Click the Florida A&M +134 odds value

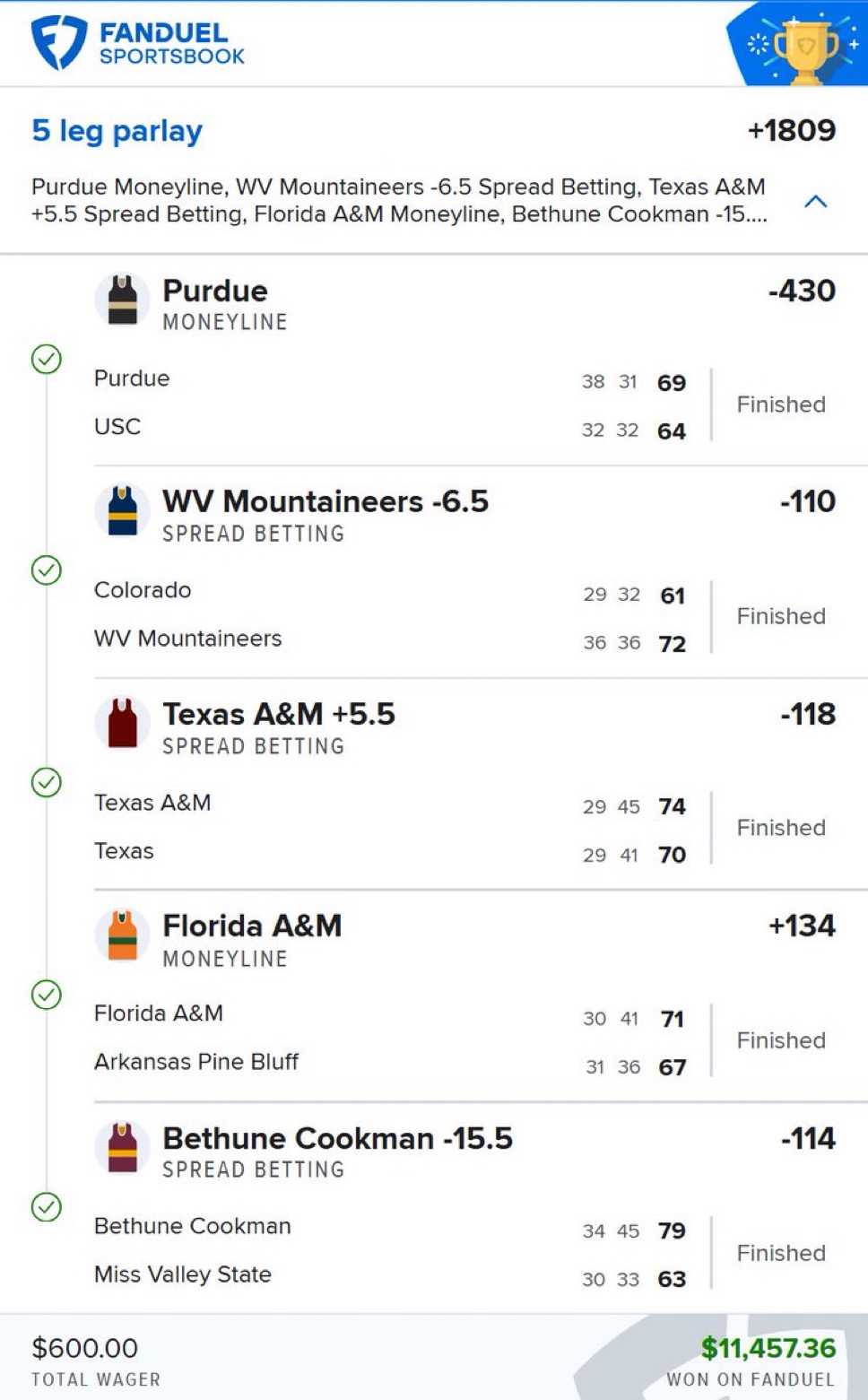coord(802,926)
